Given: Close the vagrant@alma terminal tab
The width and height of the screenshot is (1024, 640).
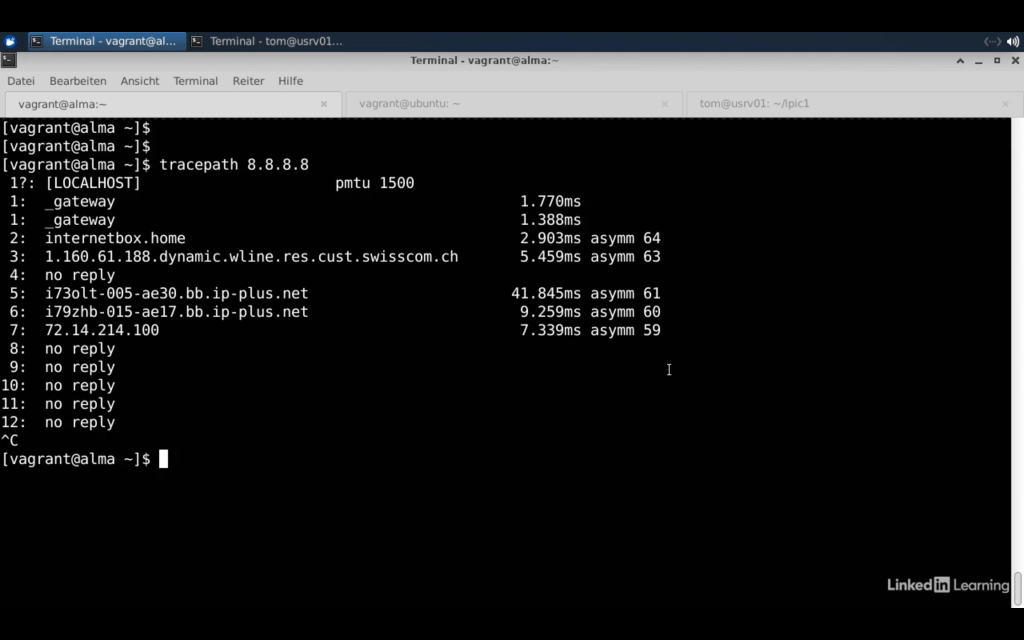Looking at the screenshot, I should tap(324, 104).
